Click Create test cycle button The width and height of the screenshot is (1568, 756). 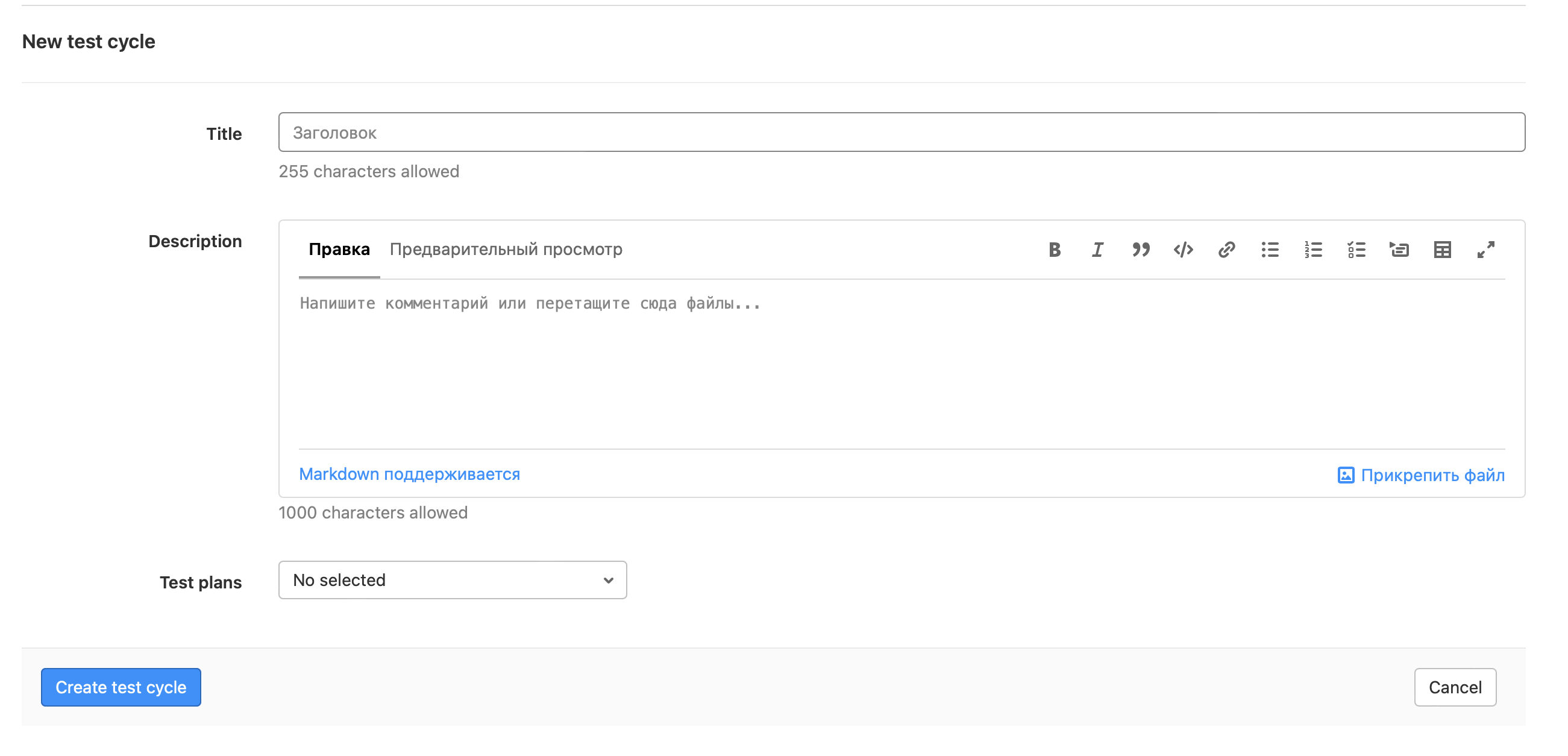point(121,687)
